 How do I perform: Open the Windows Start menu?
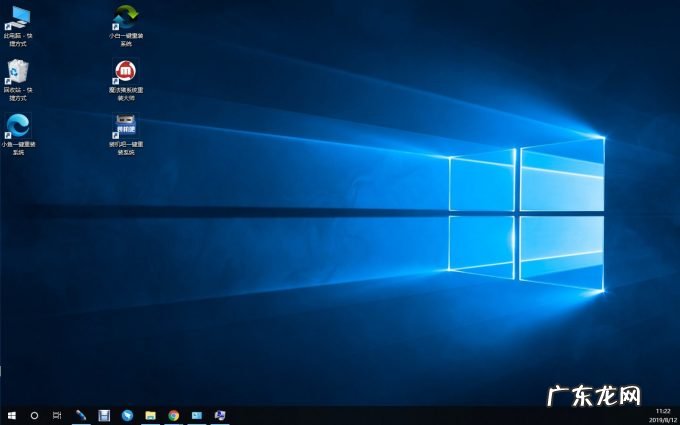[x=12, y=415]
